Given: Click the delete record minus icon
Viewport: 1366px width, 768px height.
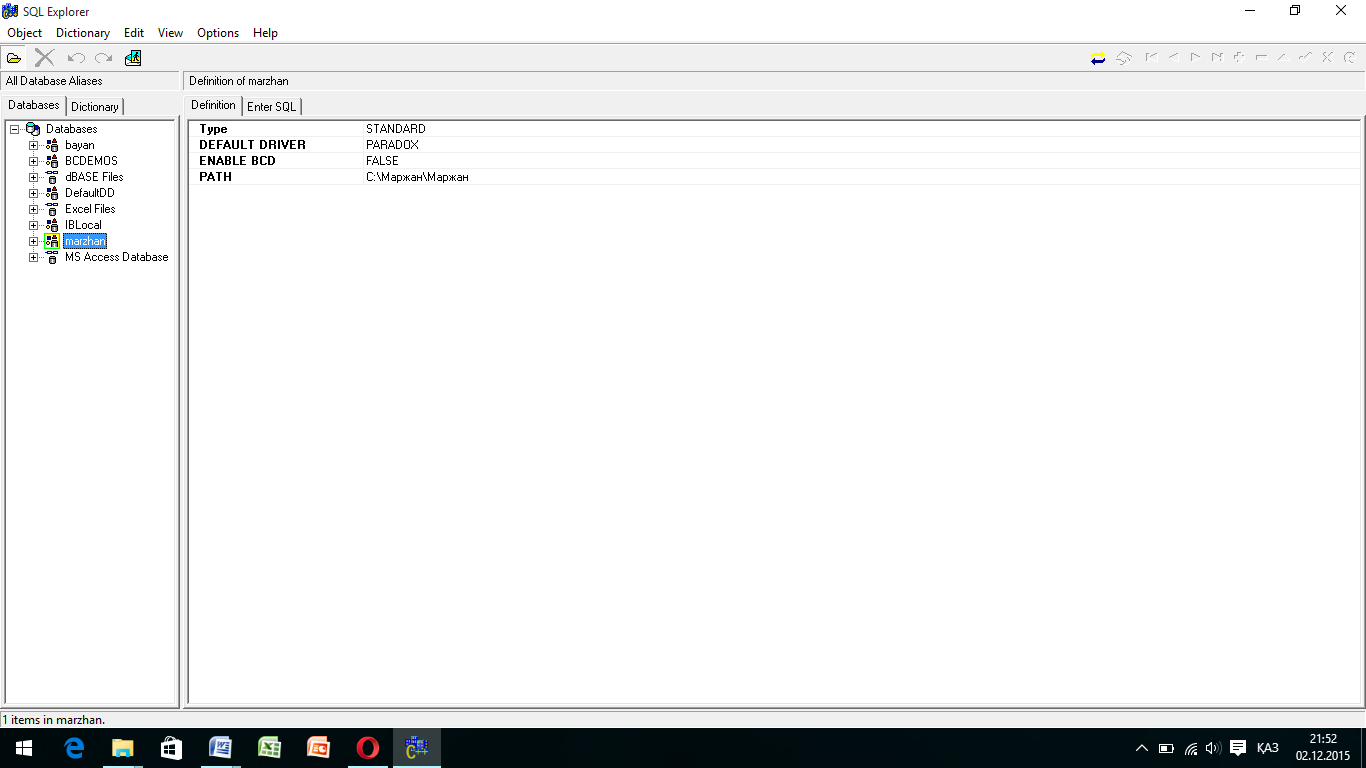Looking at the screenshot, I should [1262, 58].
